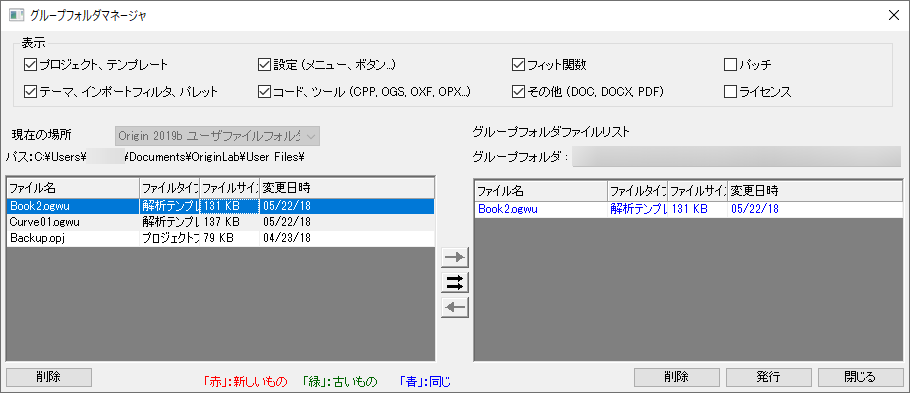Click the グループフォルダ path field
The image size is (910, 393).
(736, 157)
